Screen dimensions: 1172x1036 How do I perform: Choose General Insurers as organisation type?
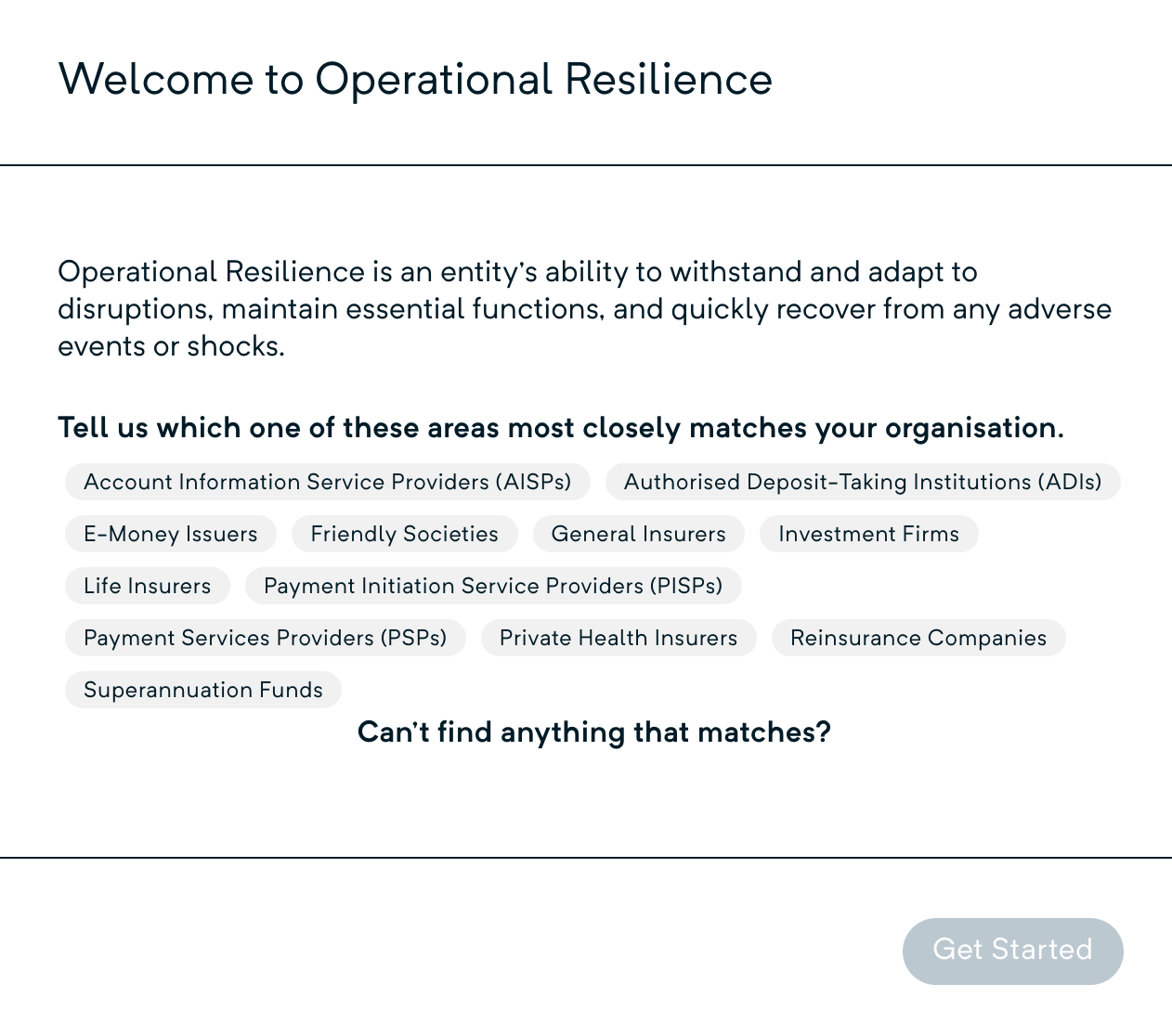(638, 534)
